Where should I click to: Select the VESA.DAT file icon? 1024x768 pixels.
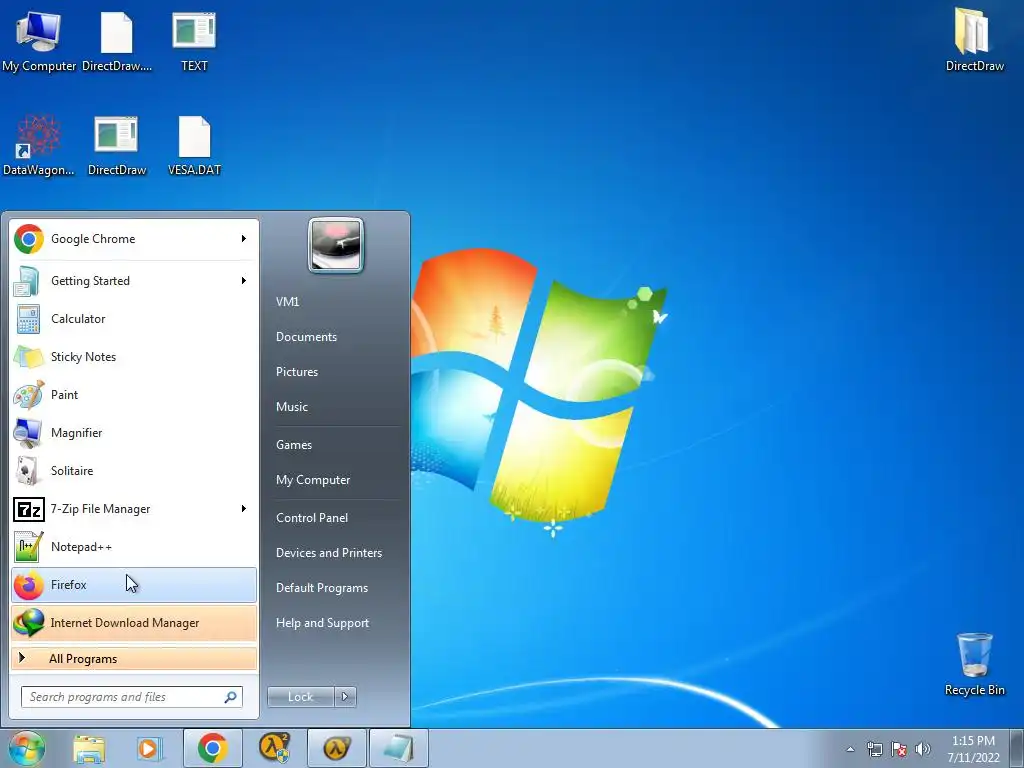[x=194, y=146]
